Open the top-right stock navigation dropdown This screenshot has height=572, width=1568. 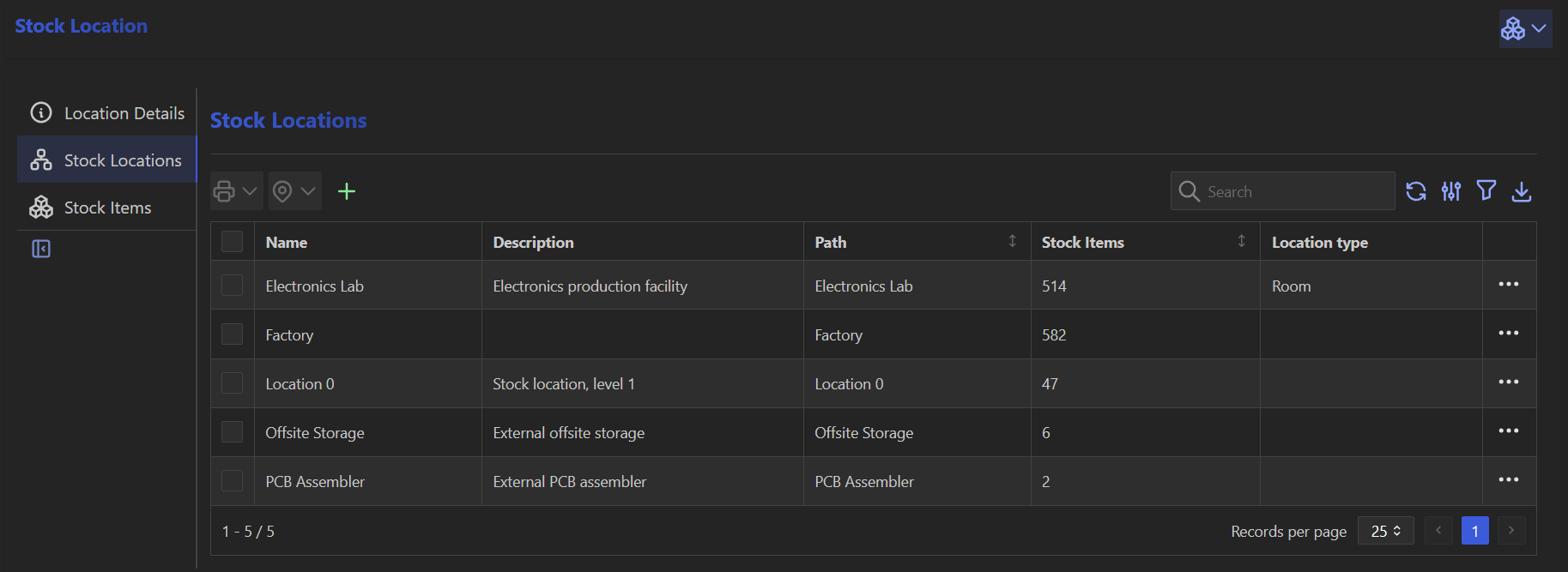pos(1525,29)
